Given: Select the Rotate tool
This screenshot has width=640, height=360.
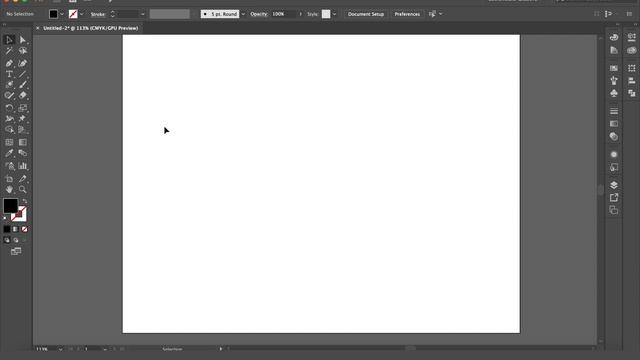Looking at the screenshot, I should coord(9,108).
